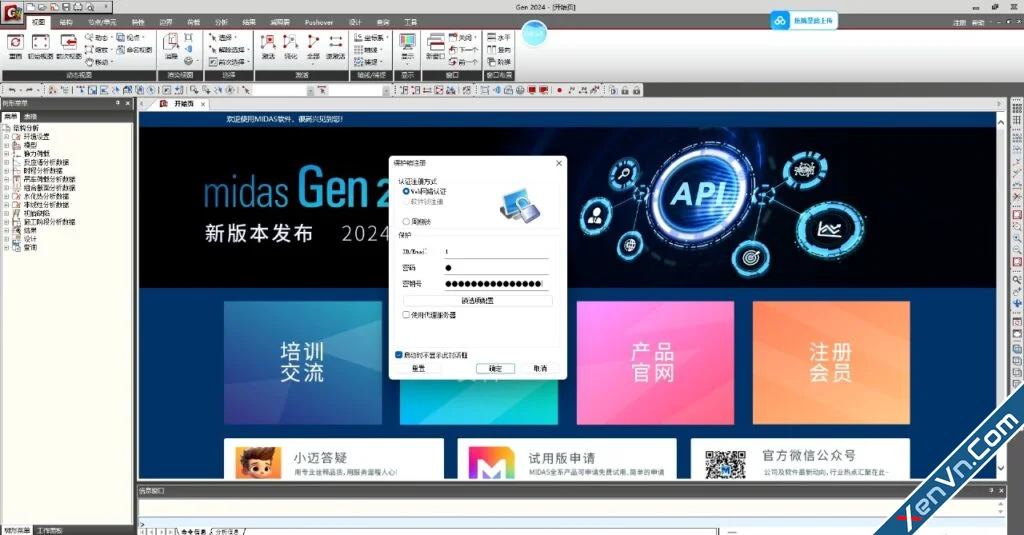Image resolution: width=1024 pixels, height=535 pixels.
Task: Expand the 施工阶段分析数据 tree node
Action: pos(7,221)
